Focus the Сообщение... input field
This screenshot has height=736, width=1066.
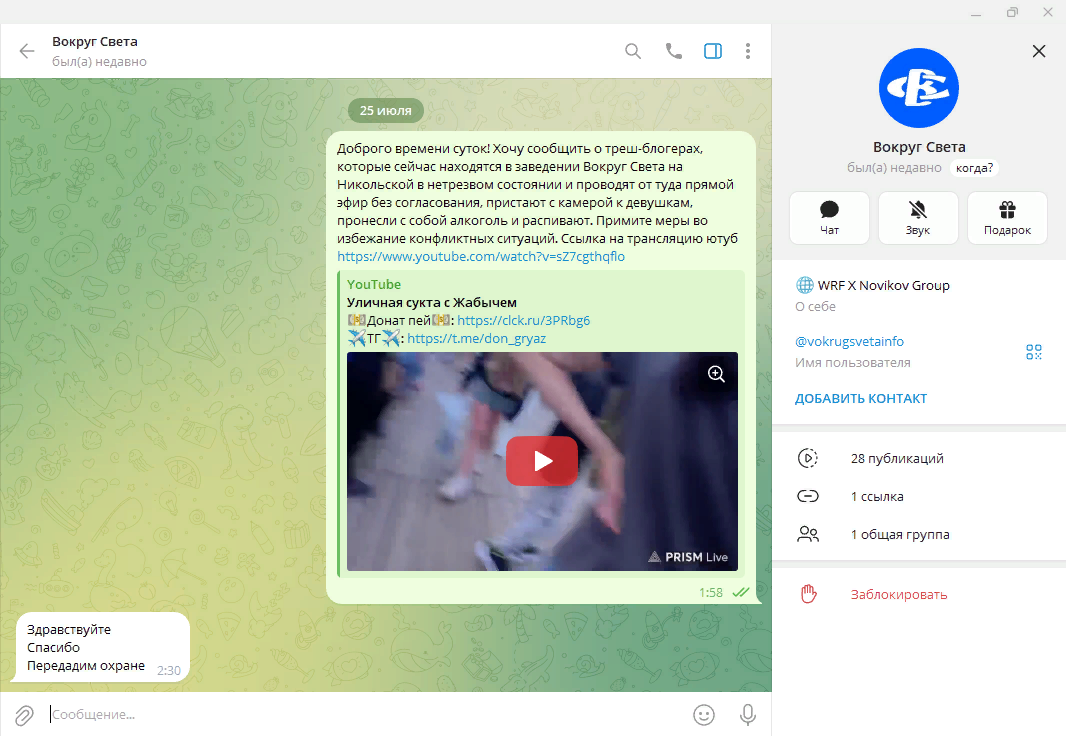tap(364, 714)
